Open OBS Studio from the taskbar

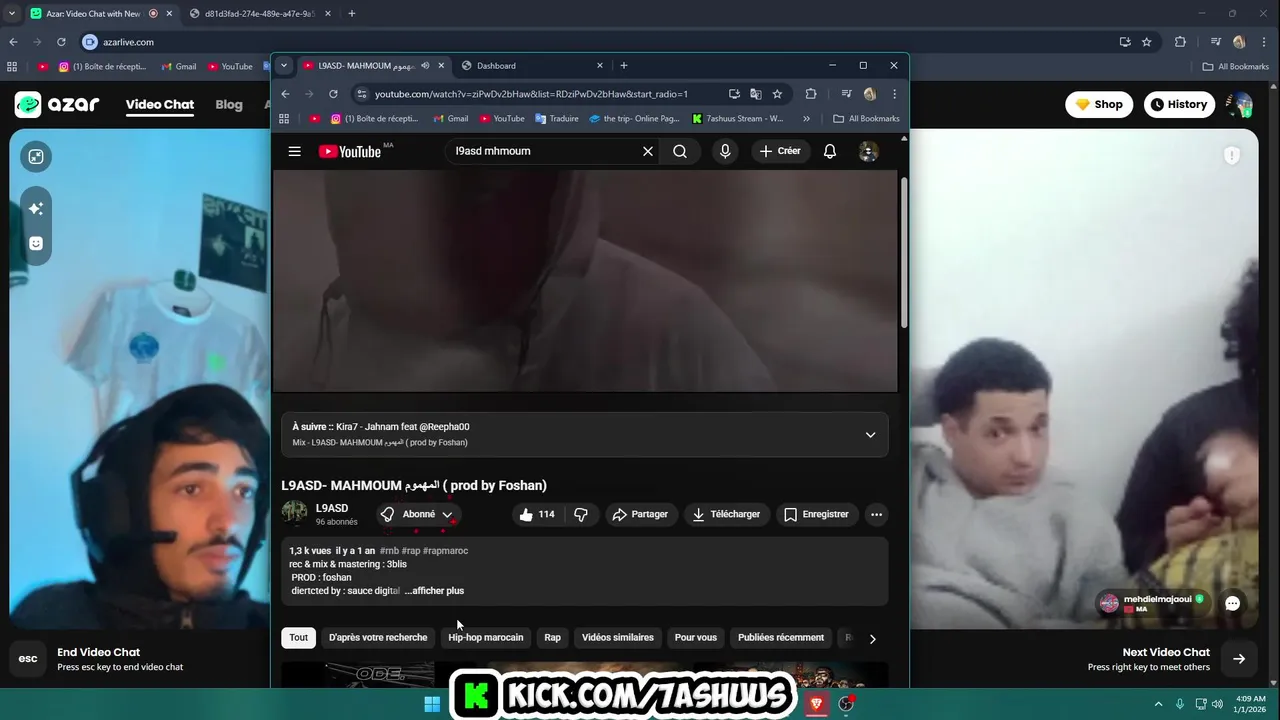point(846,704)
